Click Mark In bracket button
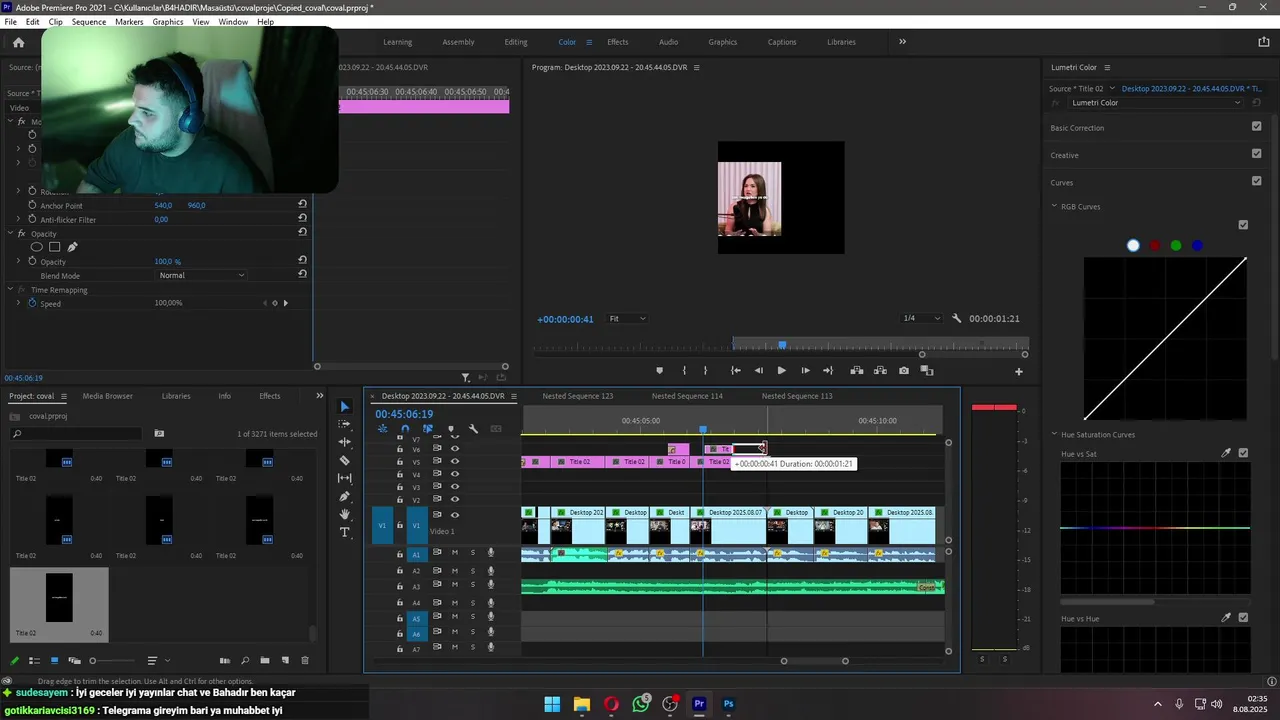Screen dimensions: 1280x720 pos(684,370)
